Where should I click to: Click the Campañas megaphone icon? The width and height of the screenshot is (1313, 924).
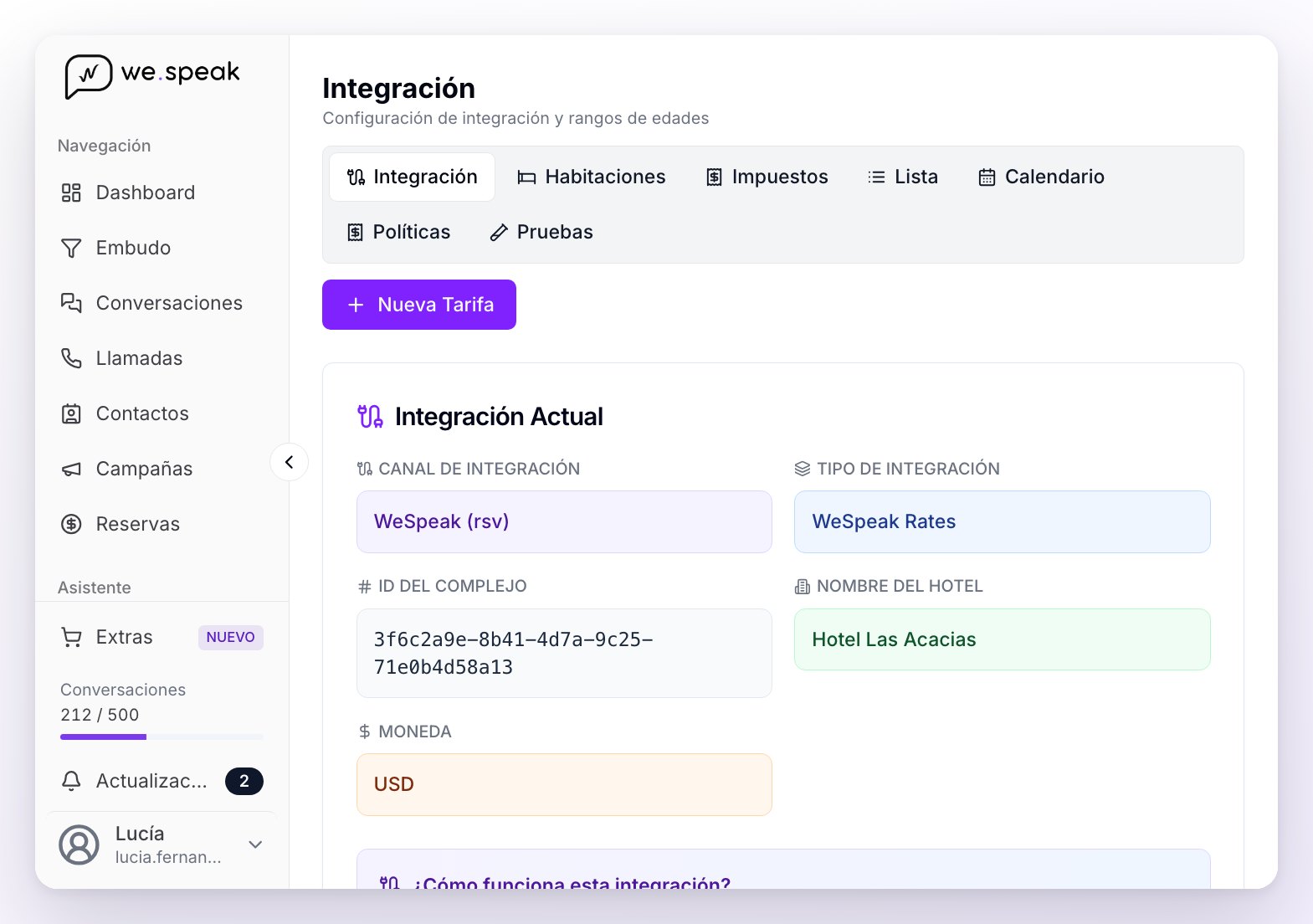(x=71, y=469)
